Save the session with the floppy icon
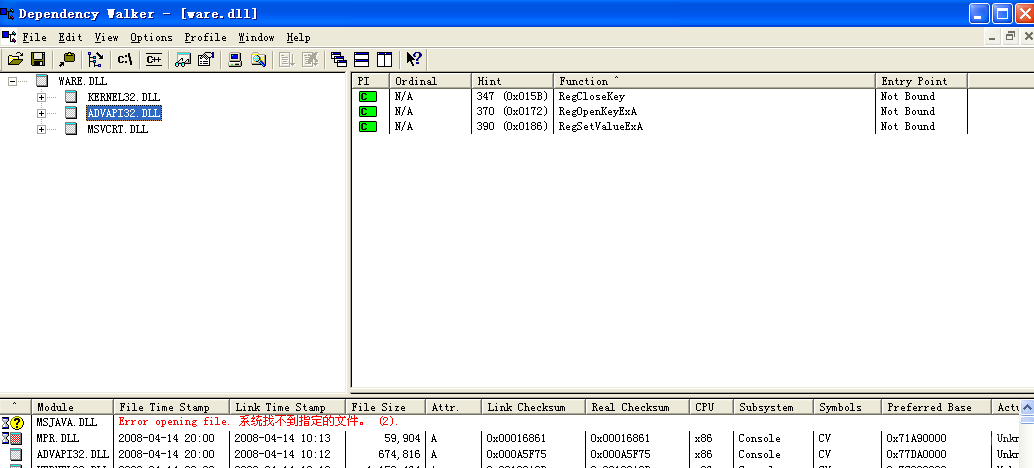The height and width of the screenshot is (468, 1034). (38, 59)
